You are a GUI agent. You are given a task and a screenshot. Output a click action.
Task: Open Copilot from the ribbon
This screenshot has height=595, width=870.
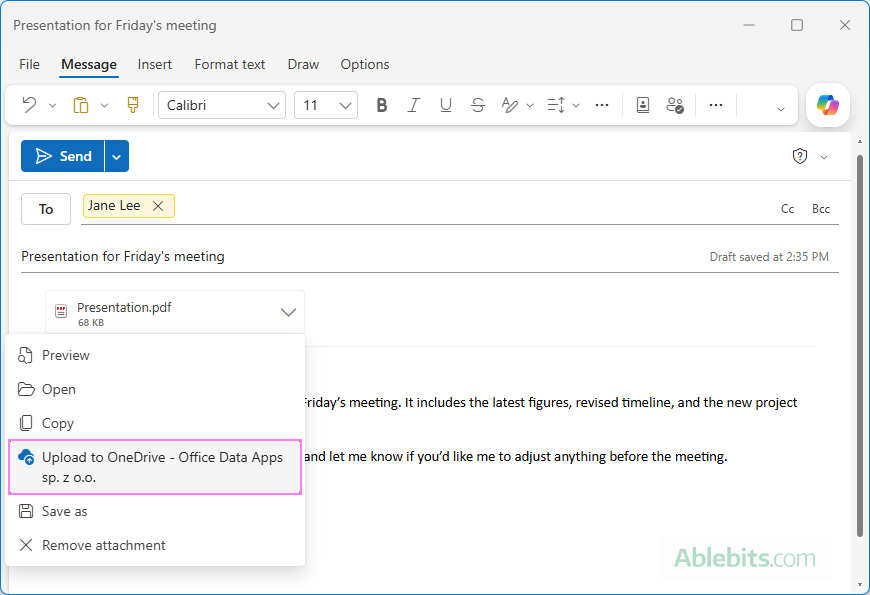point(827,105)
